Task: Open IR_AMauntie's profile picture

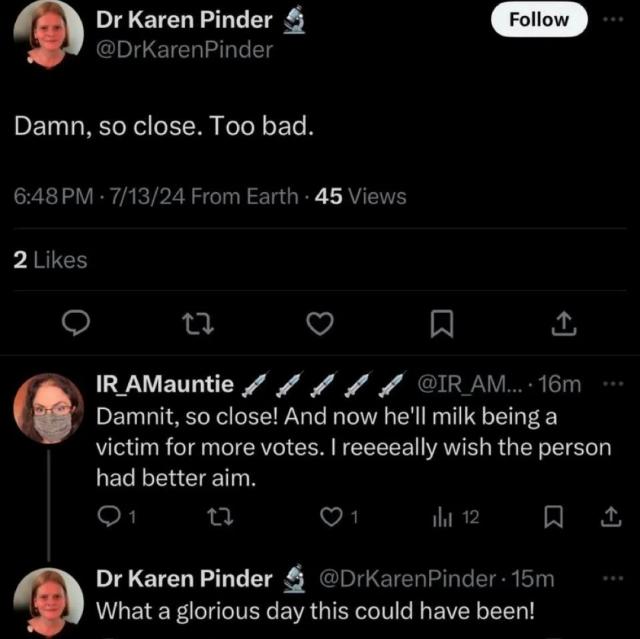Action: (46, 410)
